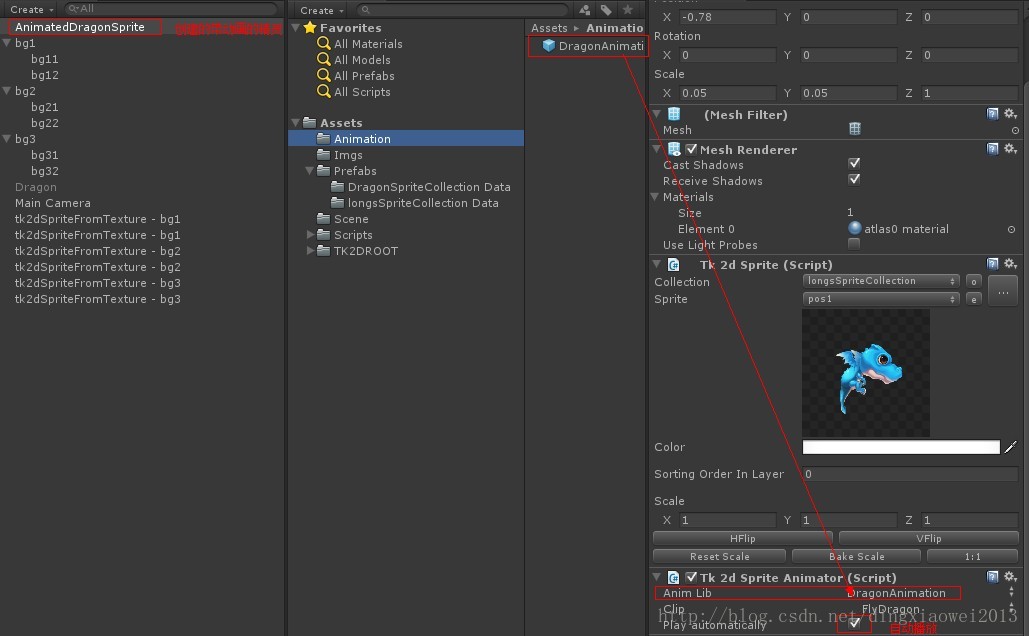
Task: Pick color with the eyedropper tool
Action: click(1011, 447)
